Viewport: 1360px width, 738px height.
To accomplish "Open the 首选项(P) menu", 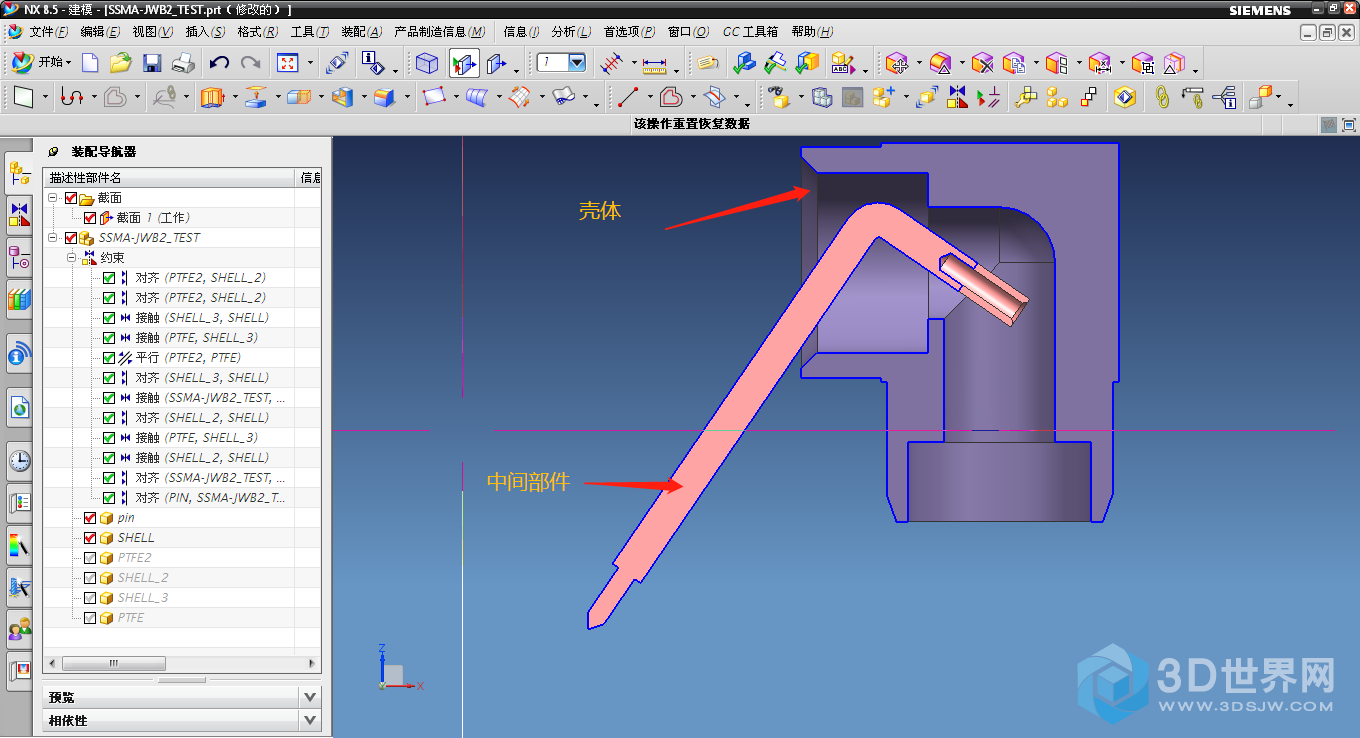I will [x=629, y=32].
